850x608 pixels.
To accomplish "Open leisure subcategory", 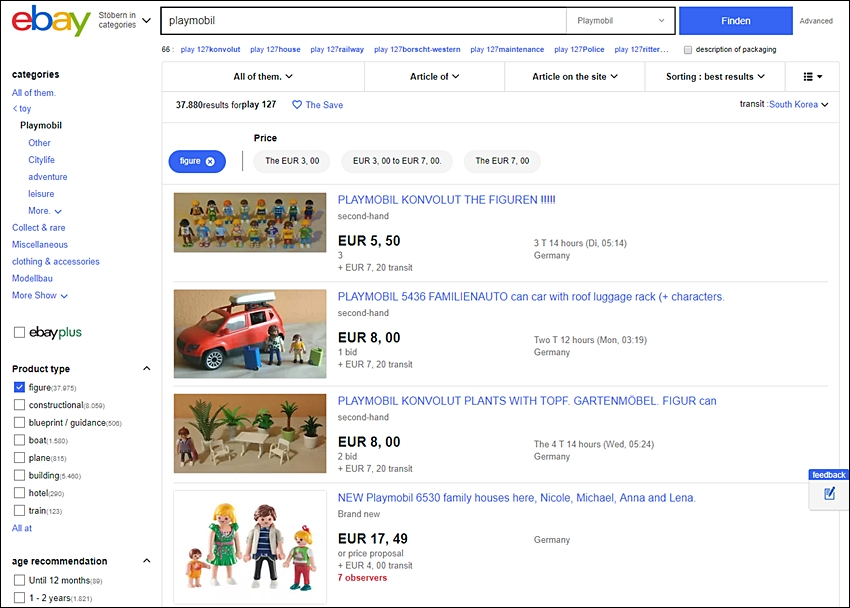I will pyautogui.click(x=41, y=193).
